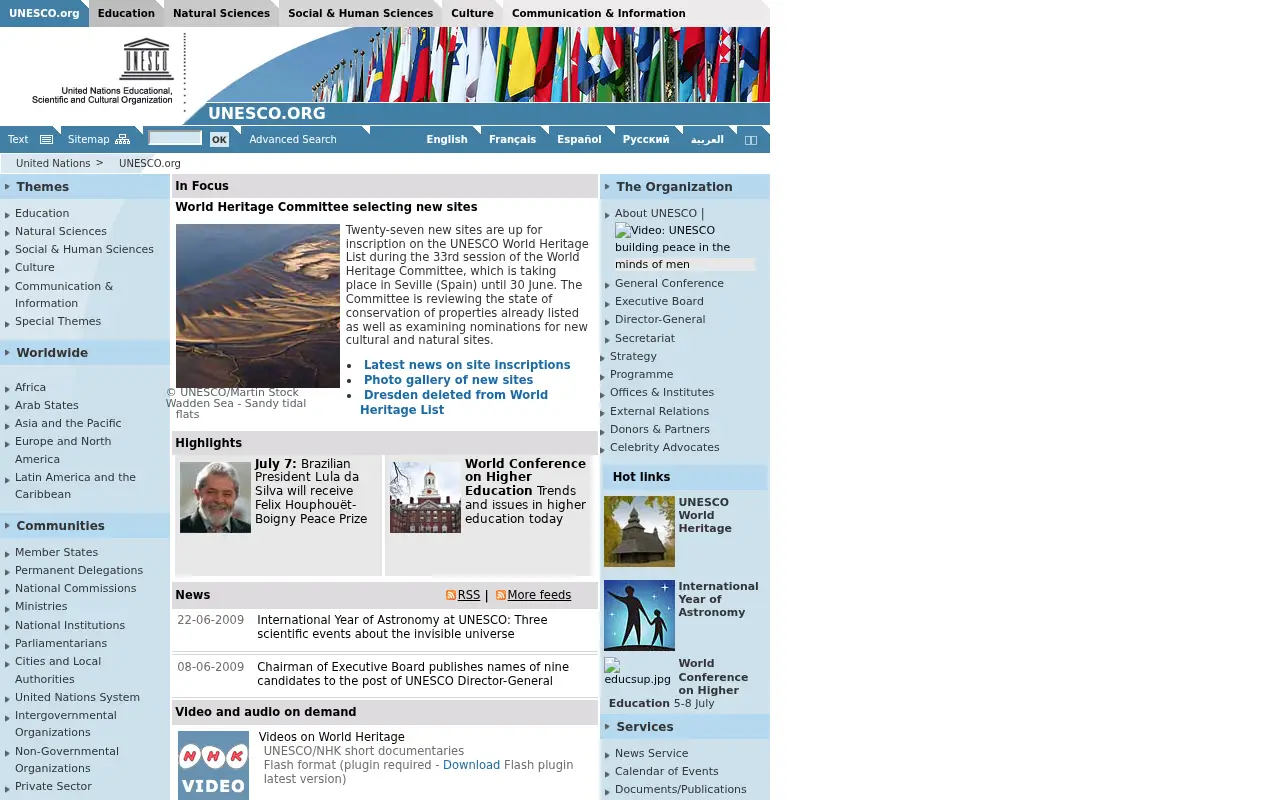Viewport: 1280px width, 800px height.
Task: Open Executive Board link
Action: (x=659, y=302)
